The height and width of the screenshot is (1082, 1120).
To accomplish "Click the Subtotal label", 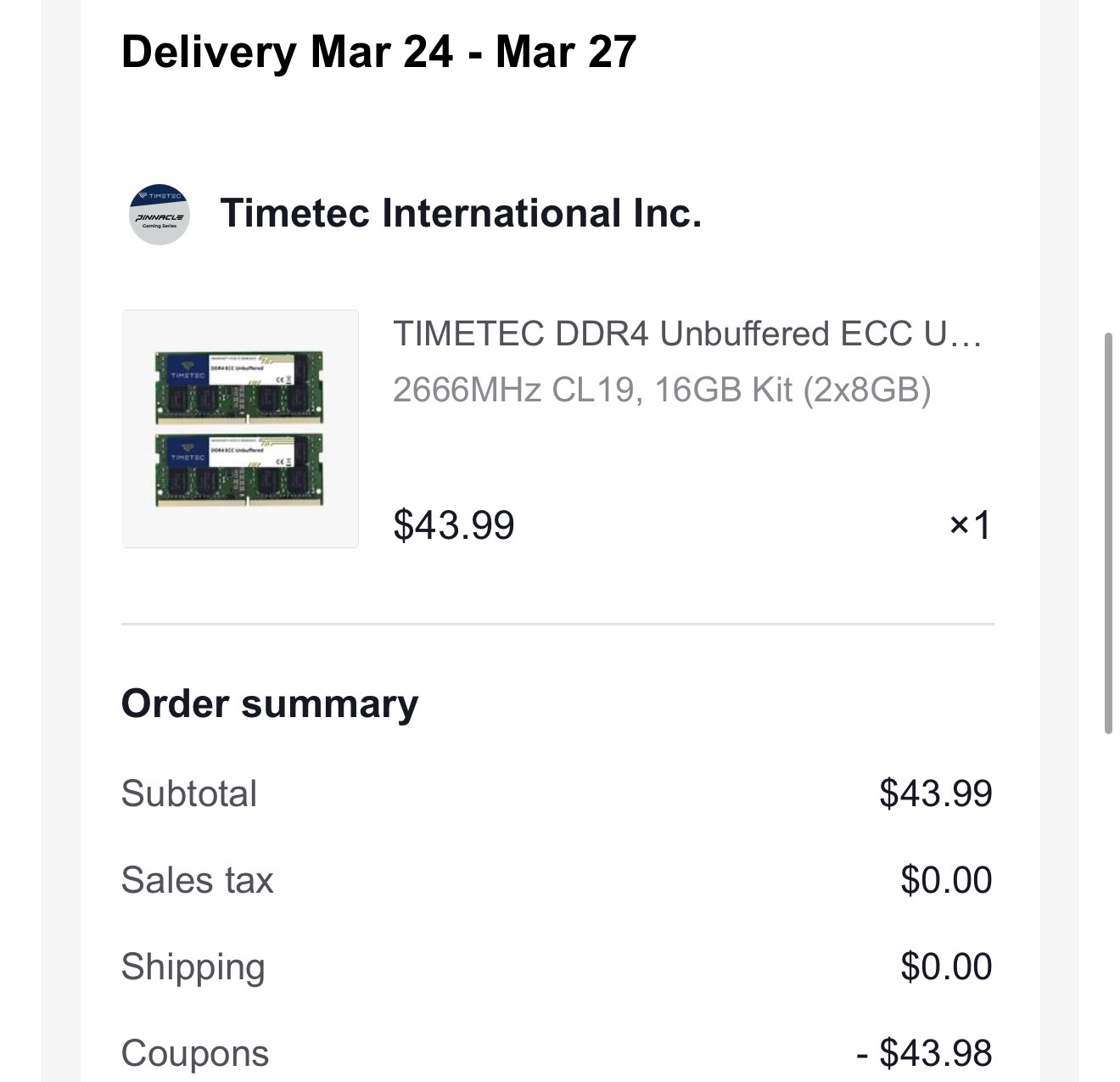I will (189, 793).
